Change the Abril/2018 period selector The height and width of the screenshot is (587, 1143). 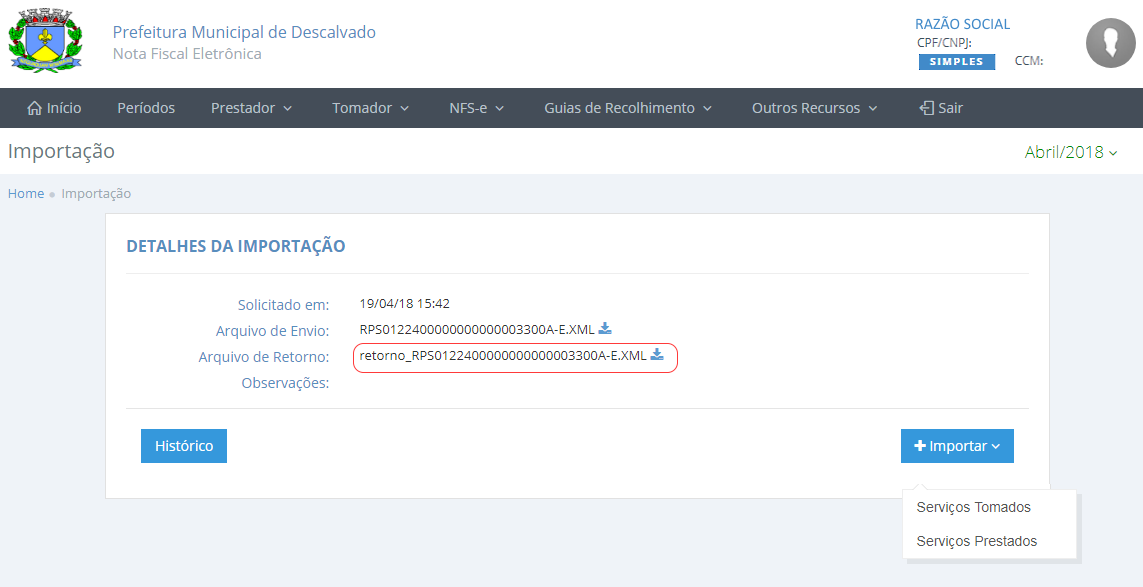[x=1071, y=152]
